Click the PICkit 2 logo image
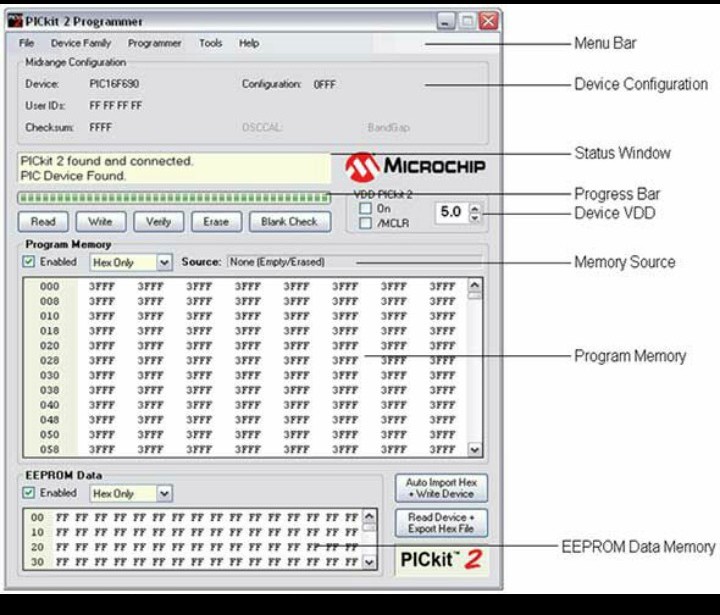720x615 pixels. pyautogui.click(x=442, y=559)
